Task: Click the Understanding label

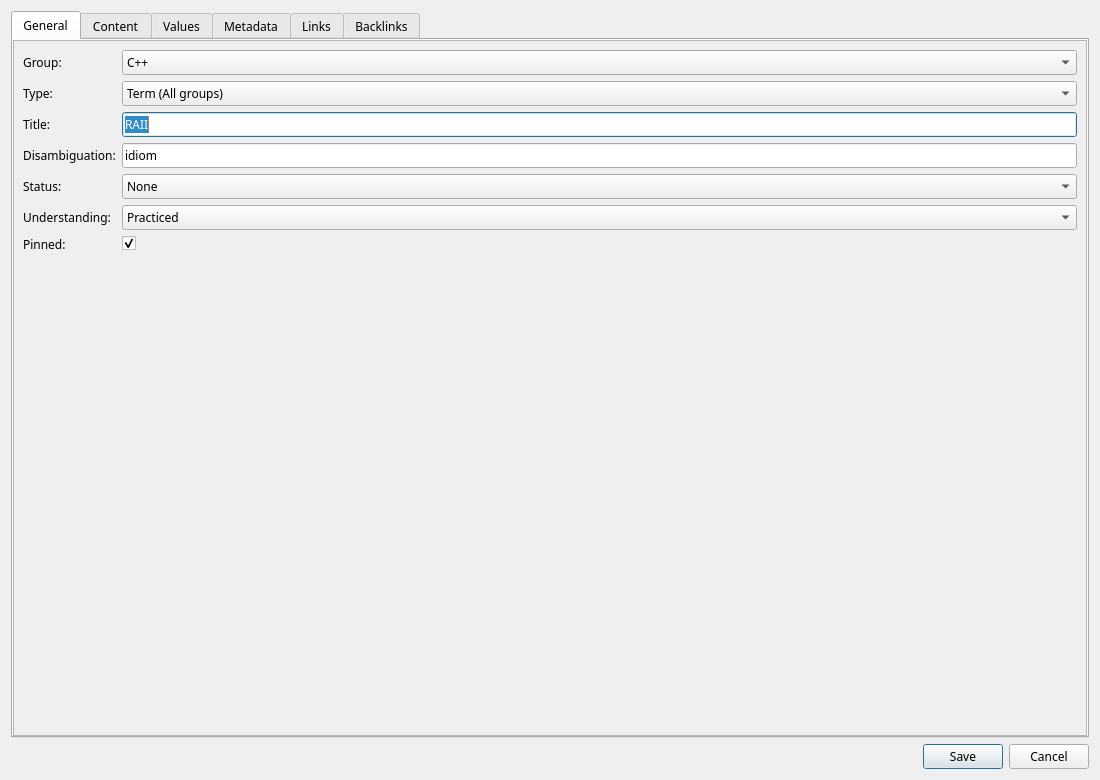Action: 67,217
